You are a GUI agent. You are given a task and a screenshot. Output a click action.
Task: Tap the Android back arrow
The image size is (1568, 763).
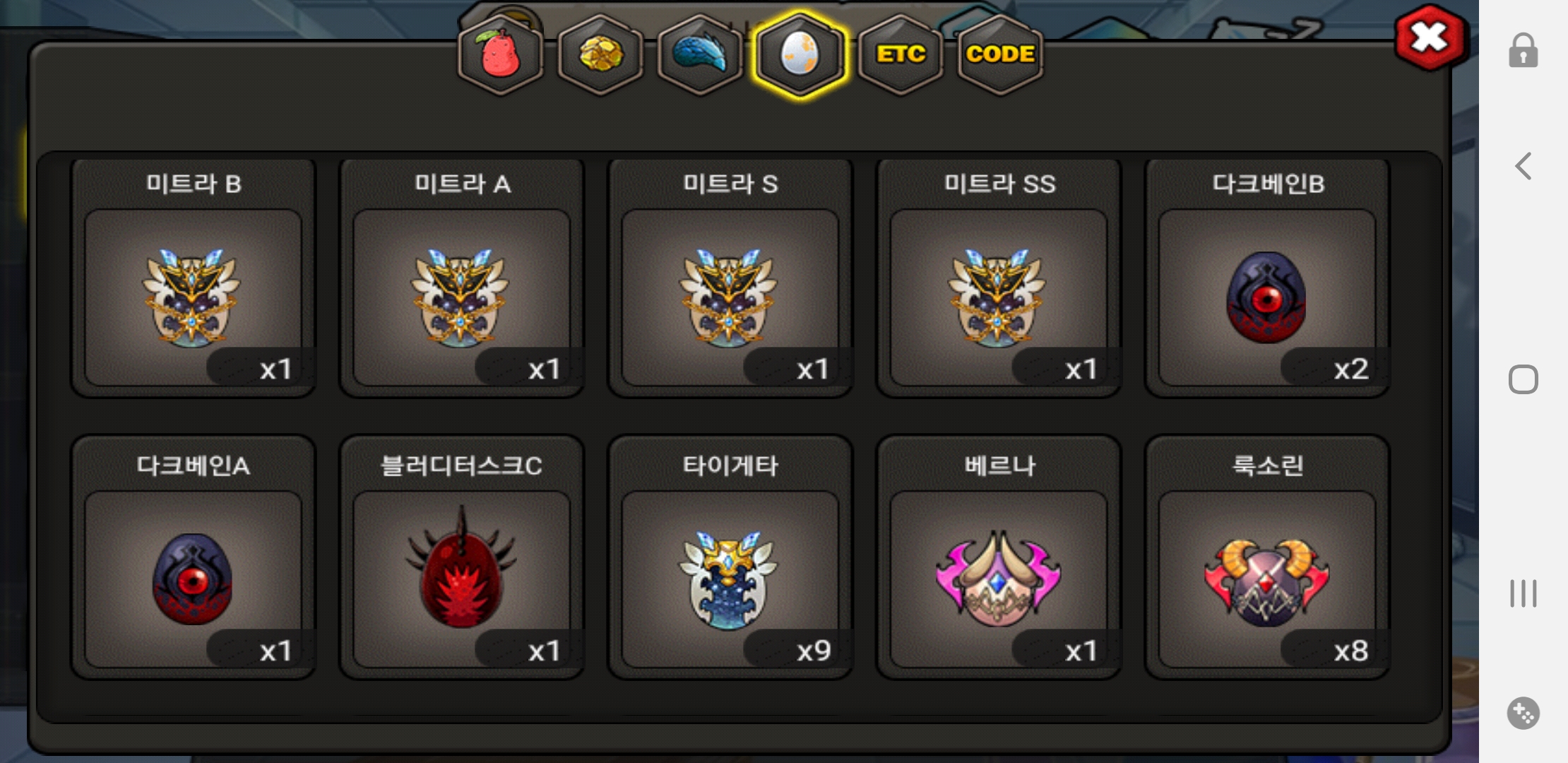pos(1524,167)
